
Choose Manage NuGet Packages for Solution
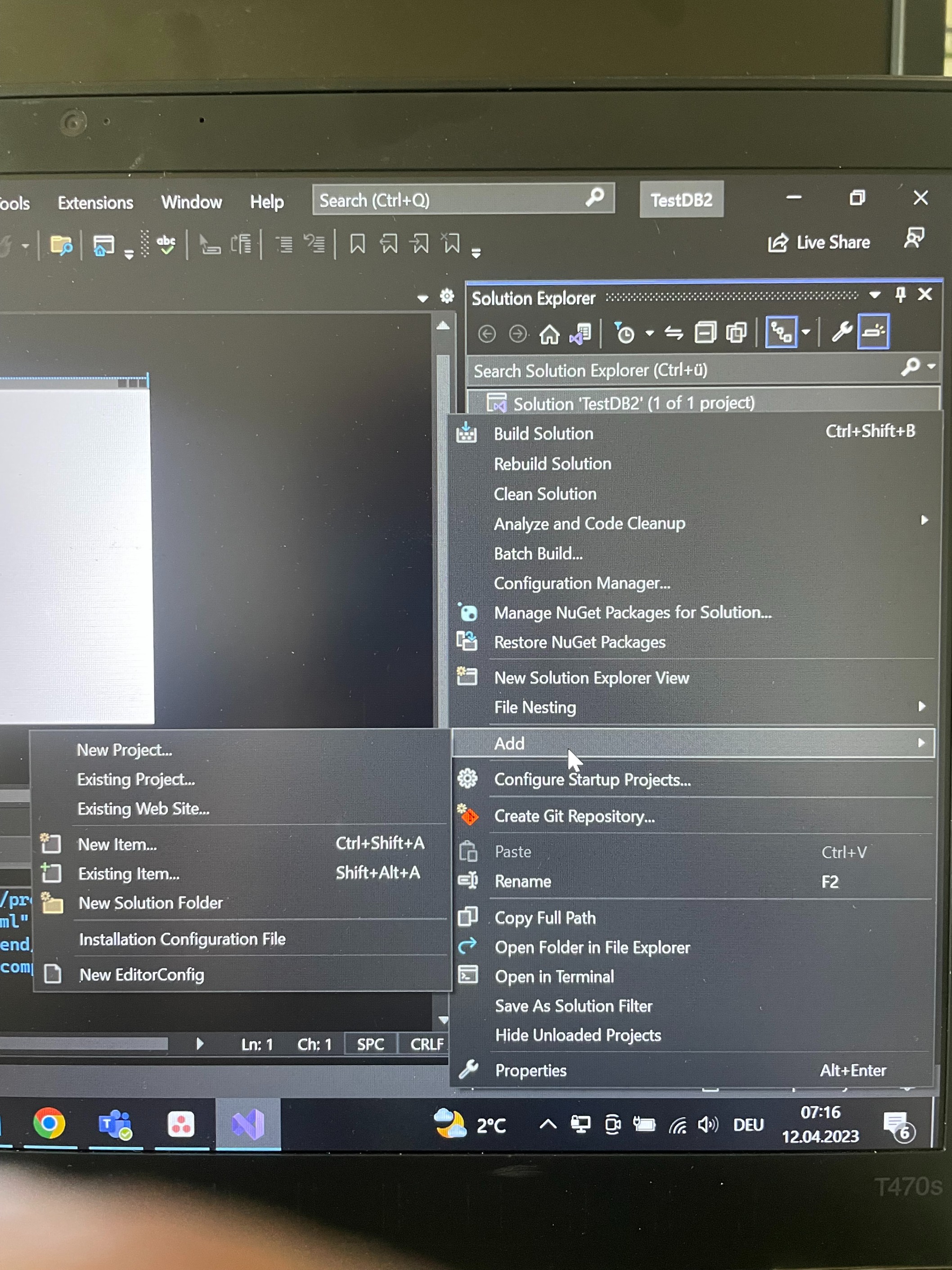pos(633,612)
